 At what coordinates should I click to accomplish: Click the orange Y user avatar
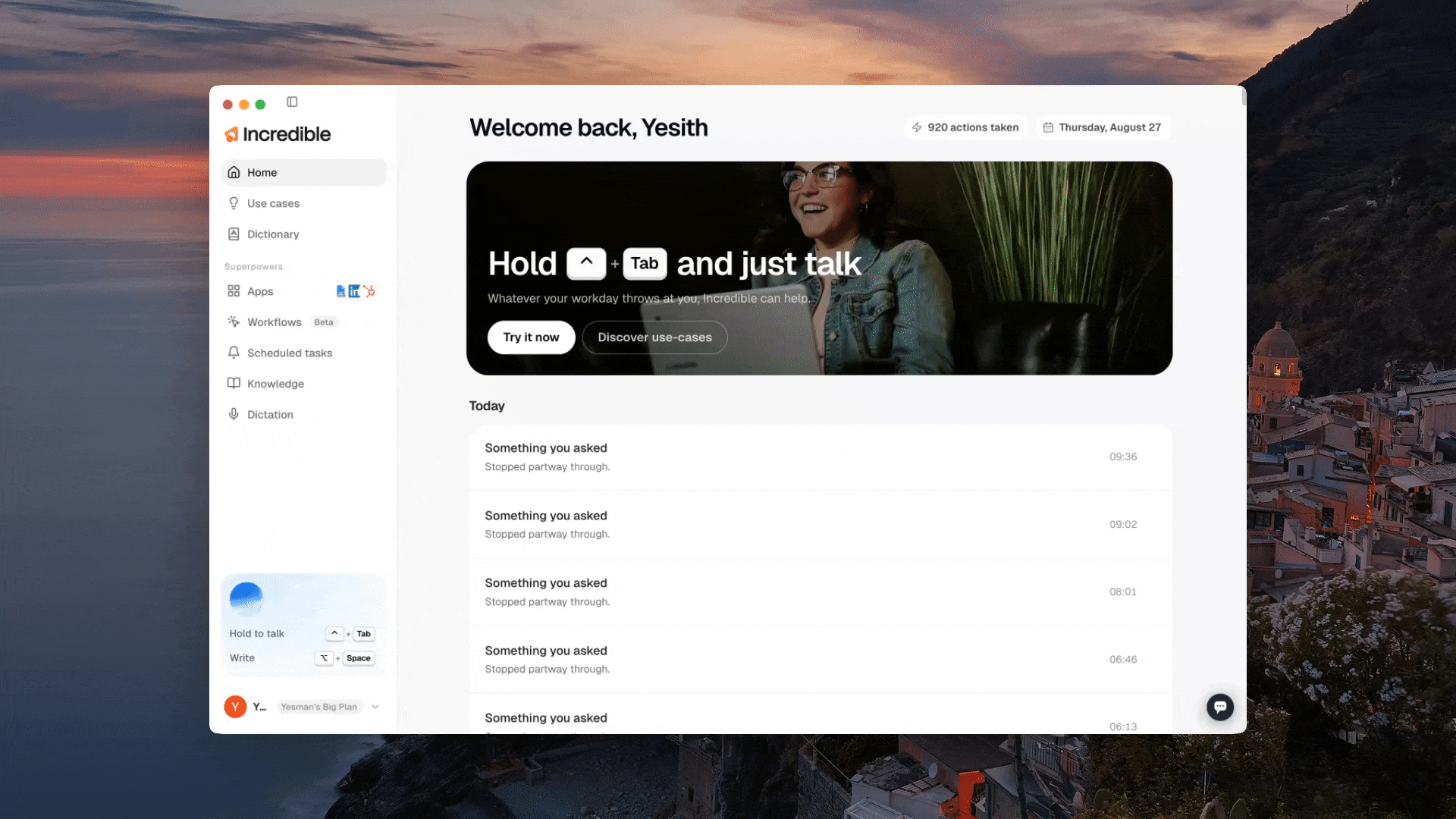235,707
